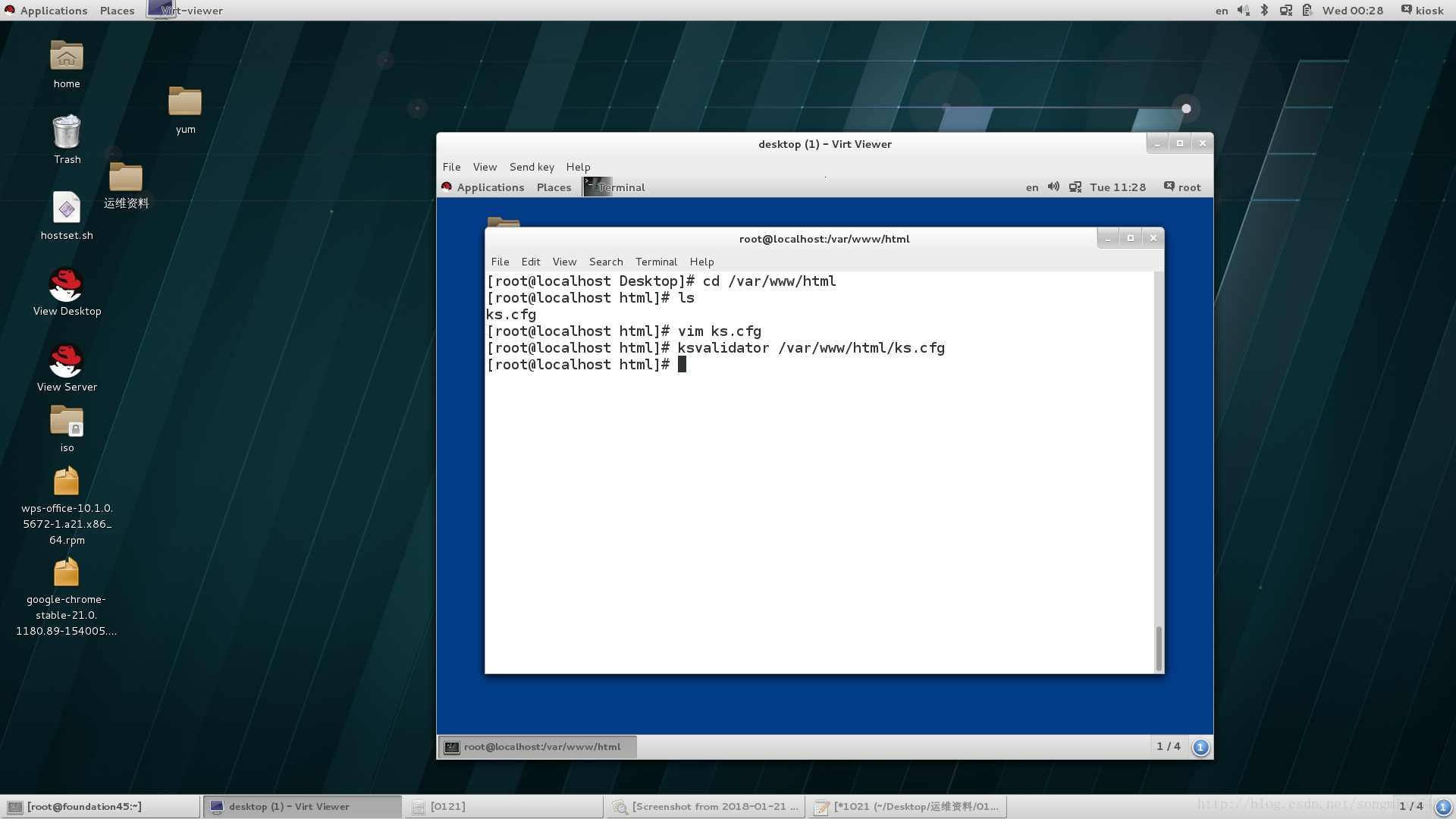The width and height of the screenshot is (1456, 819).
Task: Click host workspace switcher 1 / 4
Action: [1411, 806]
